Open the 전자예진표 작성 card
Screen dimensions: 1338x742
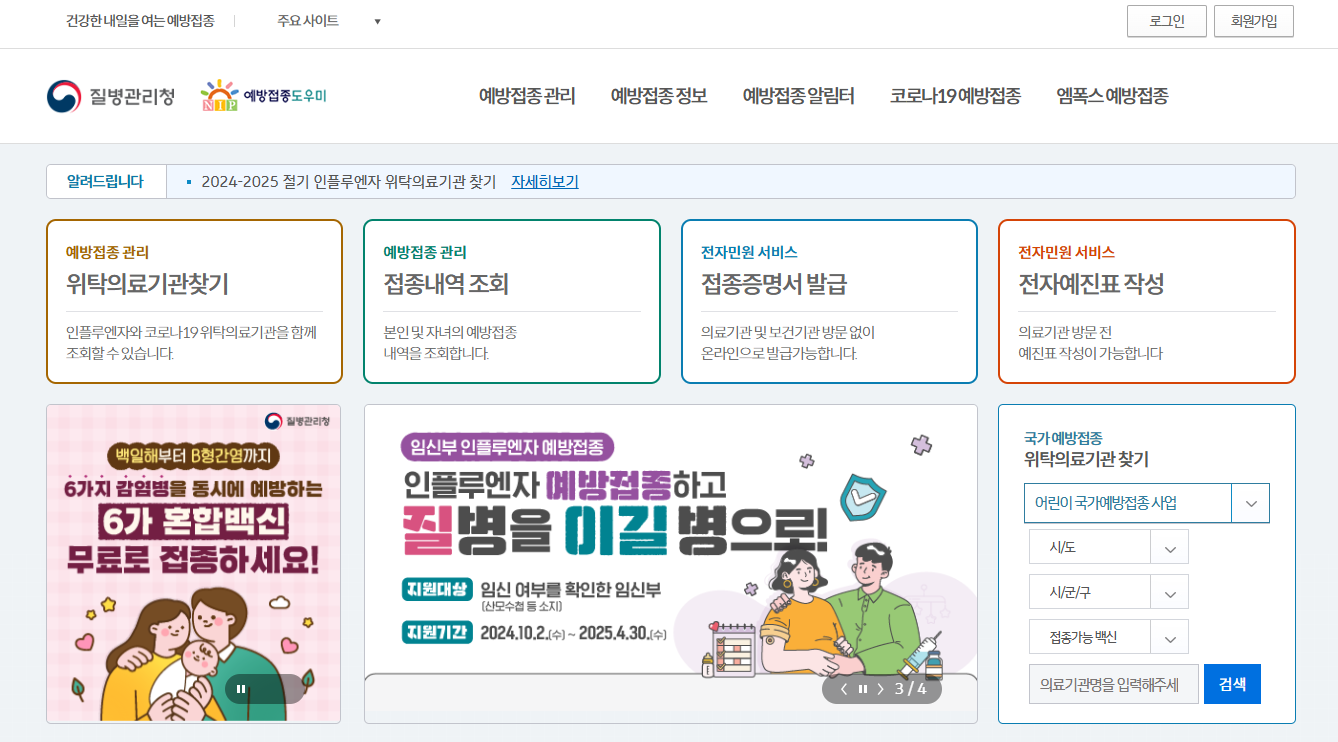coord(1147,301)
